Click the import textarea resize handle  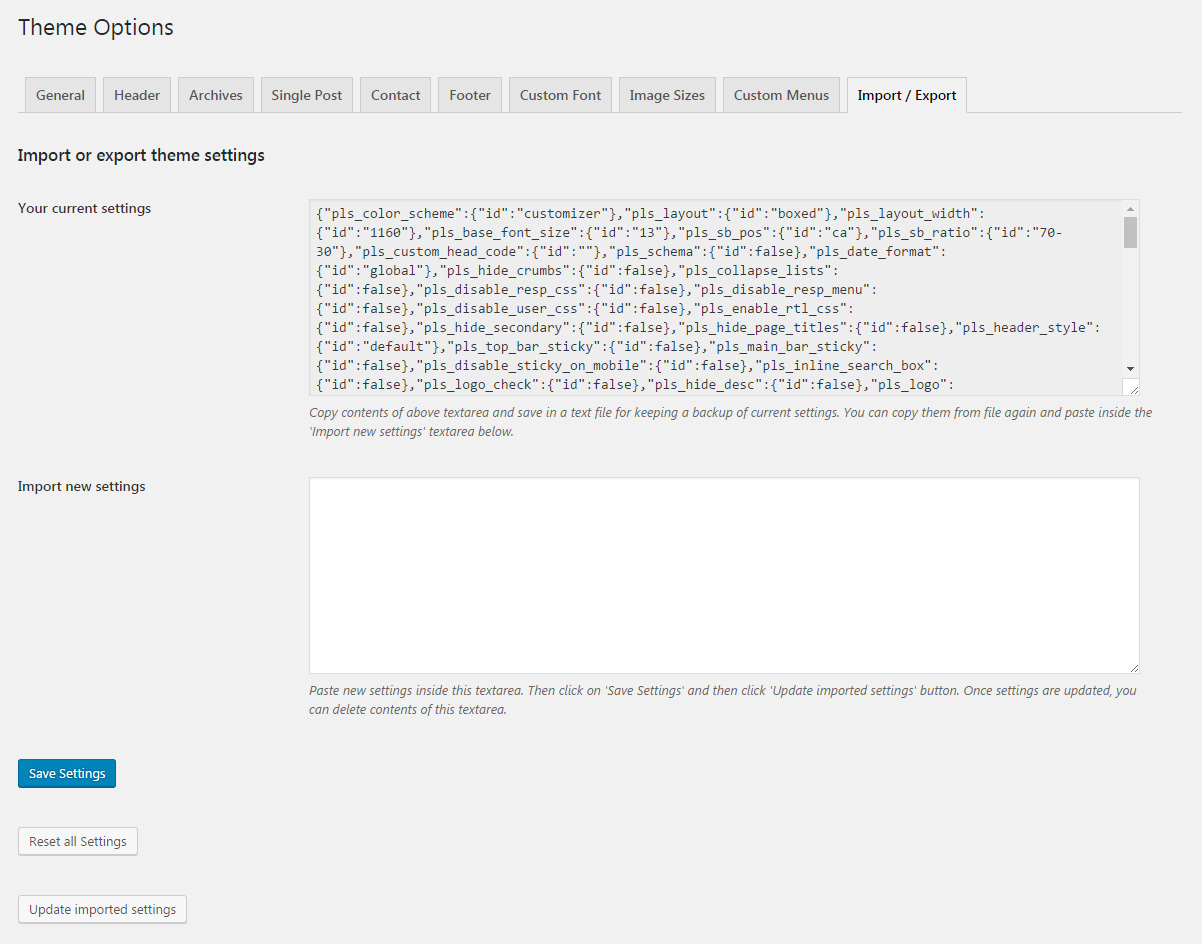(x=1134, y=667)
